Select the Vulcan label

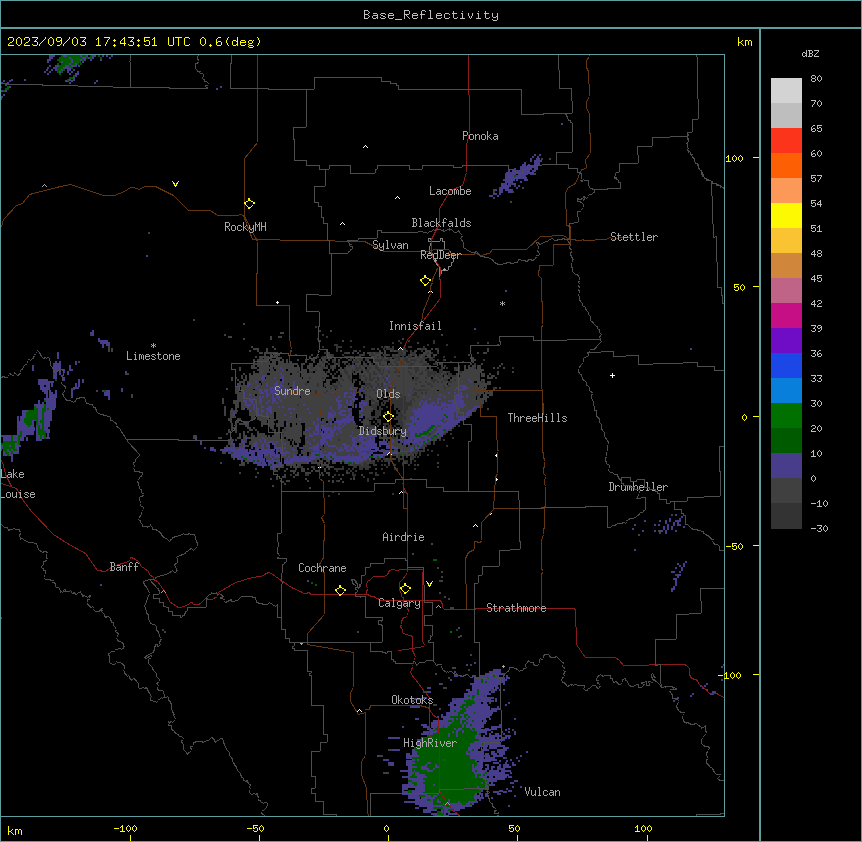point(543,792)
